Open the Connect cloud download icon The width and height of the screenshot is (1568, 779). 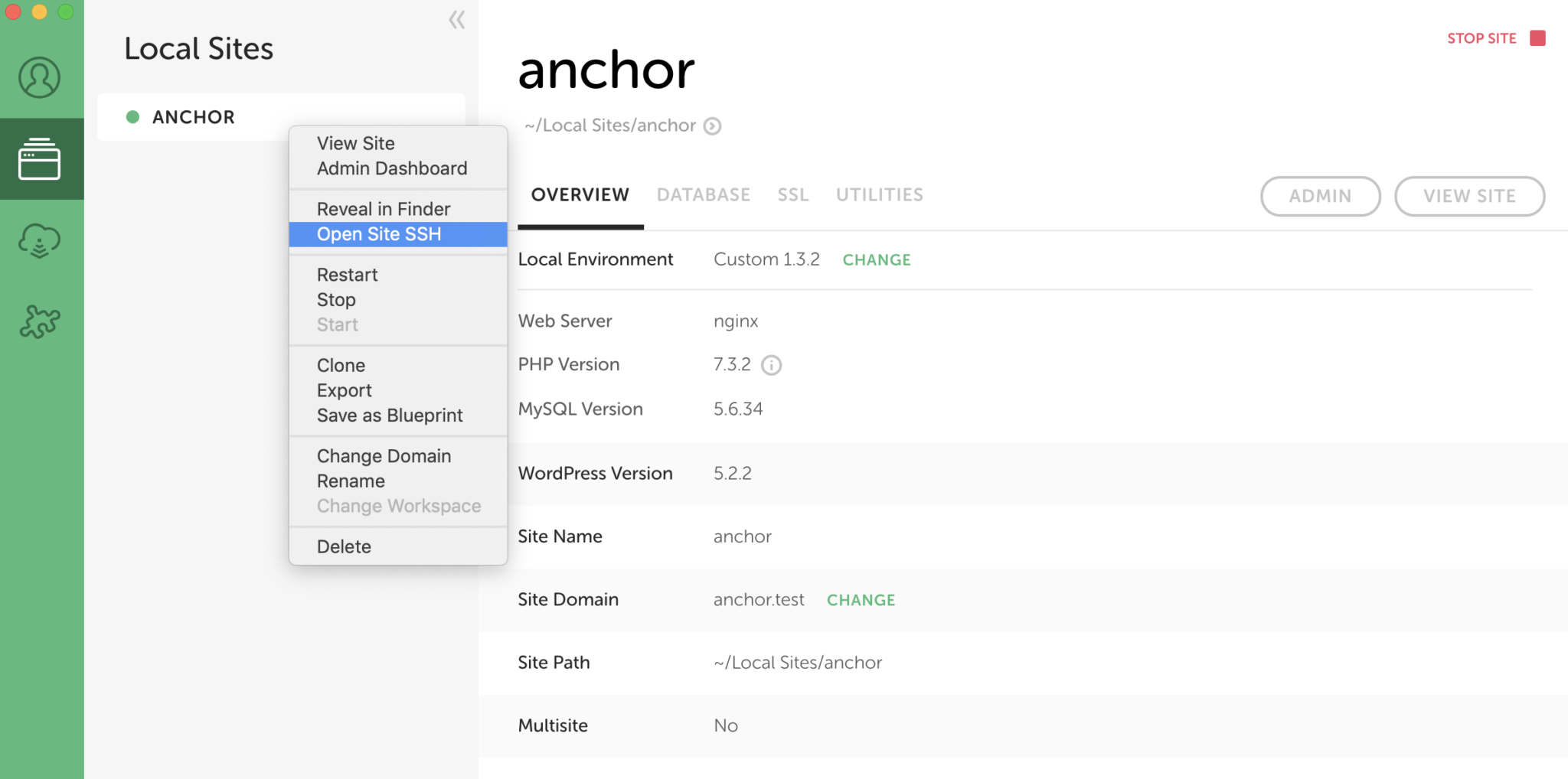[40, 241]
